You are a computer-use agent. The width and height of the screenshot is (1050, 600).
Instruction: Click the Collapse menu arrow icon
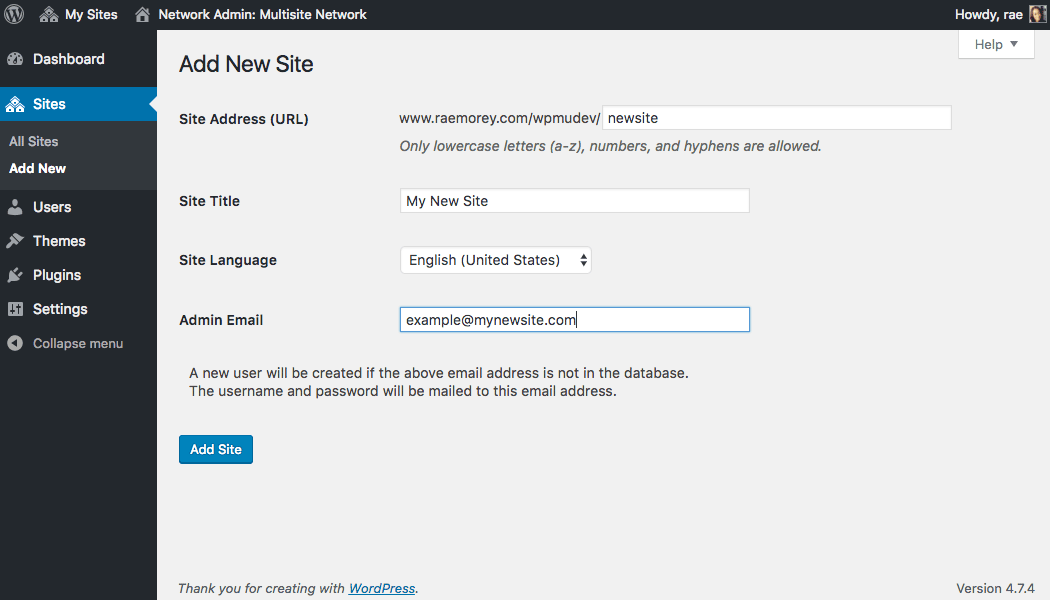[15, 343]
